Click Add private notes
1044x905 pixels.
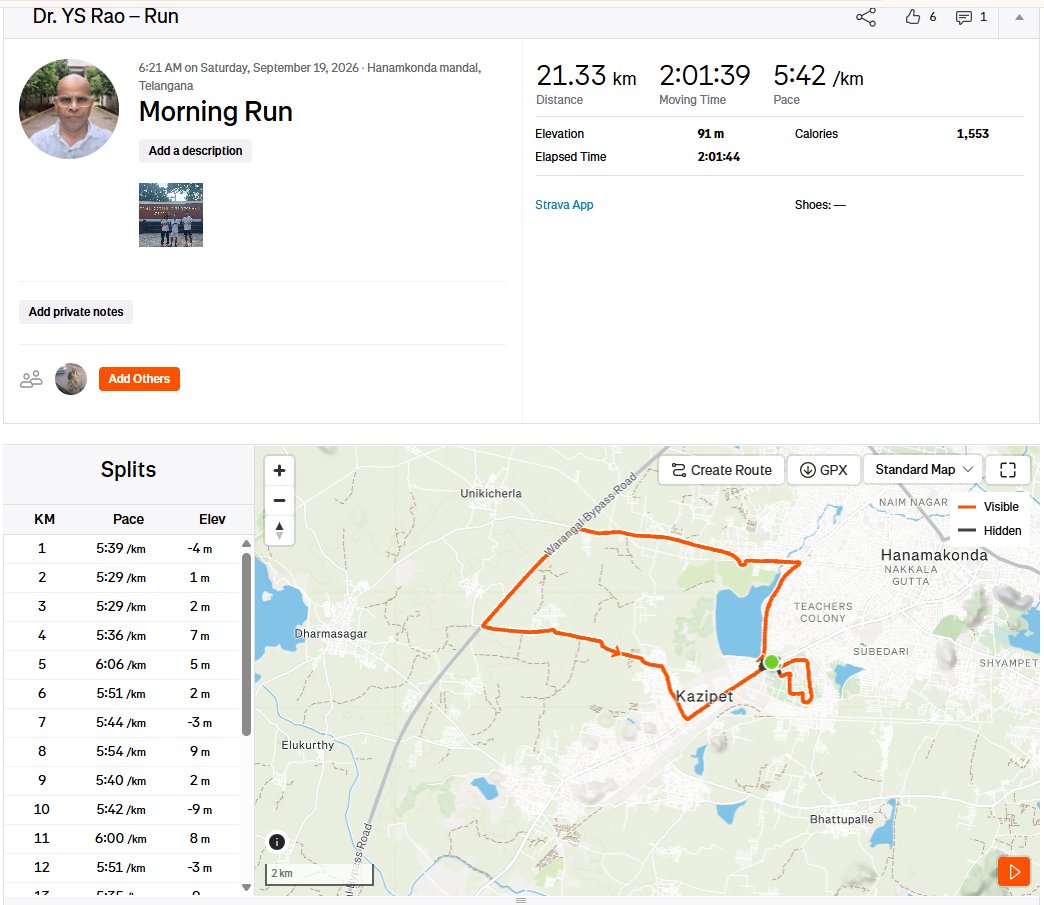(x=76, y=312)
